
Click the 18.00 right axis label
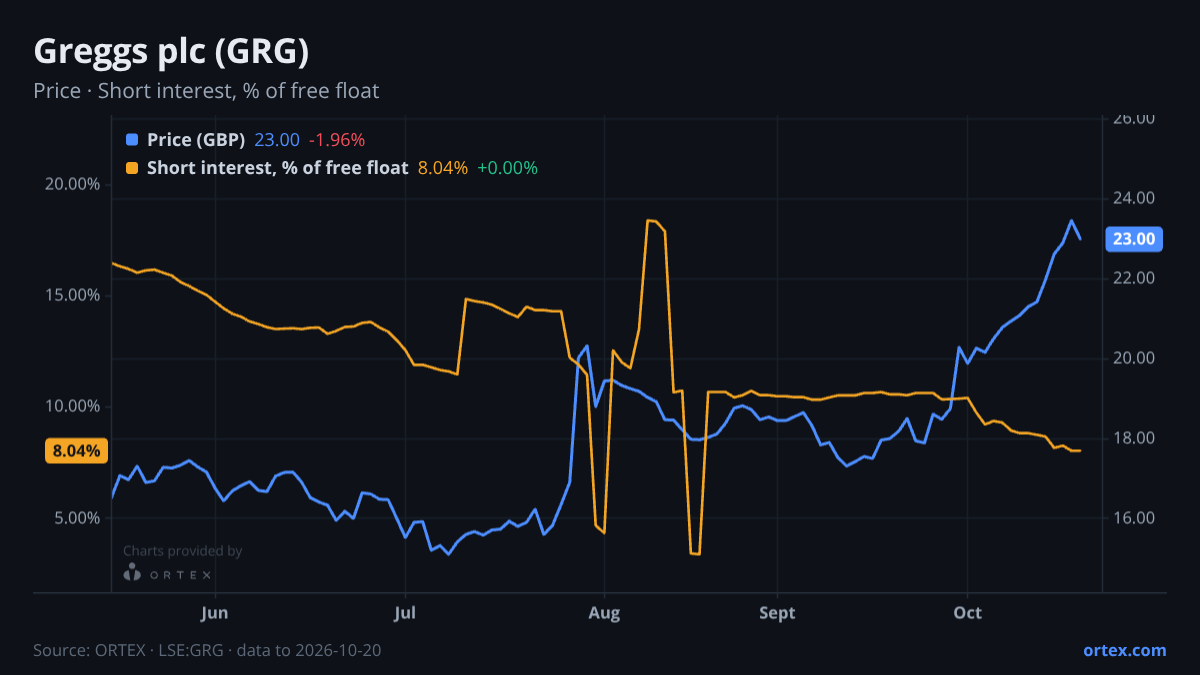(x=1135, y=438)
